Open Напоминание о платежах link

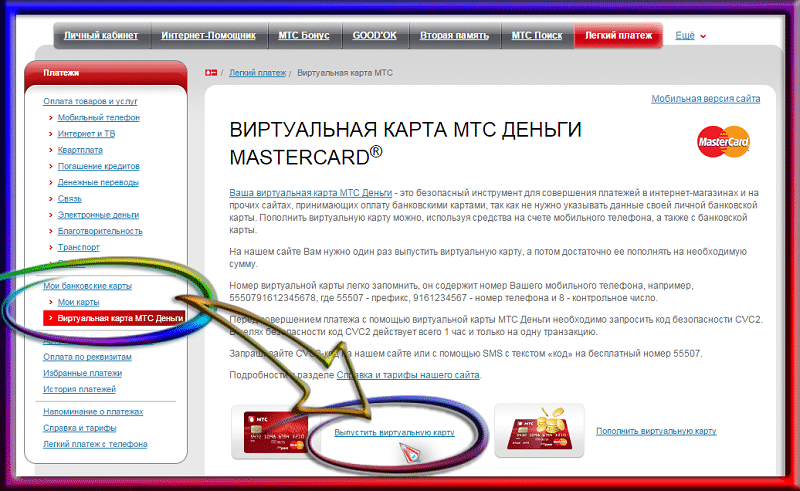(x=93, y=412)
